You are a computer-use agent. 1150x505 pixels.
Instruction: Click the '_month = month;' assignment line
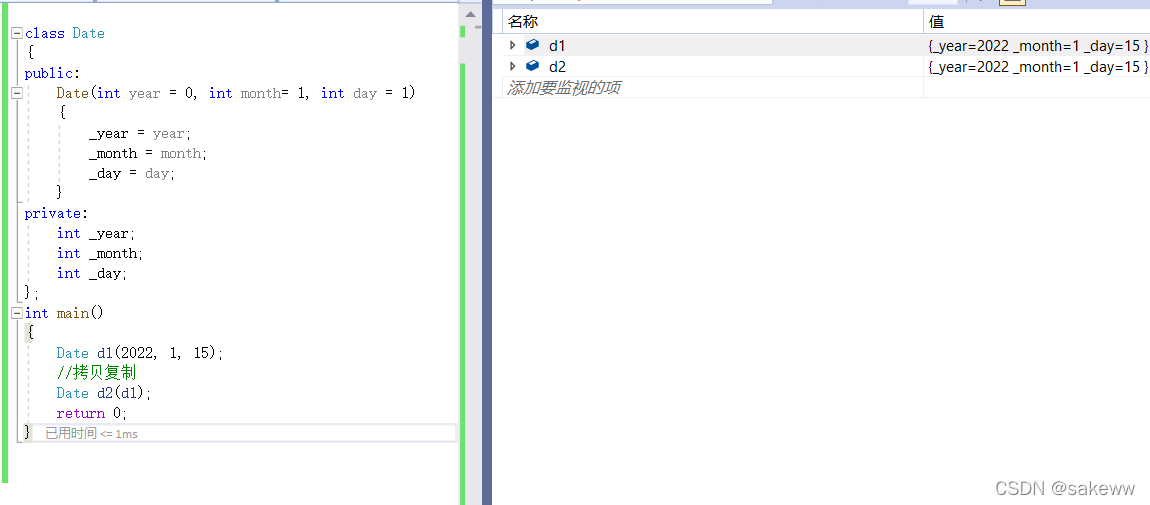(148, 153)
